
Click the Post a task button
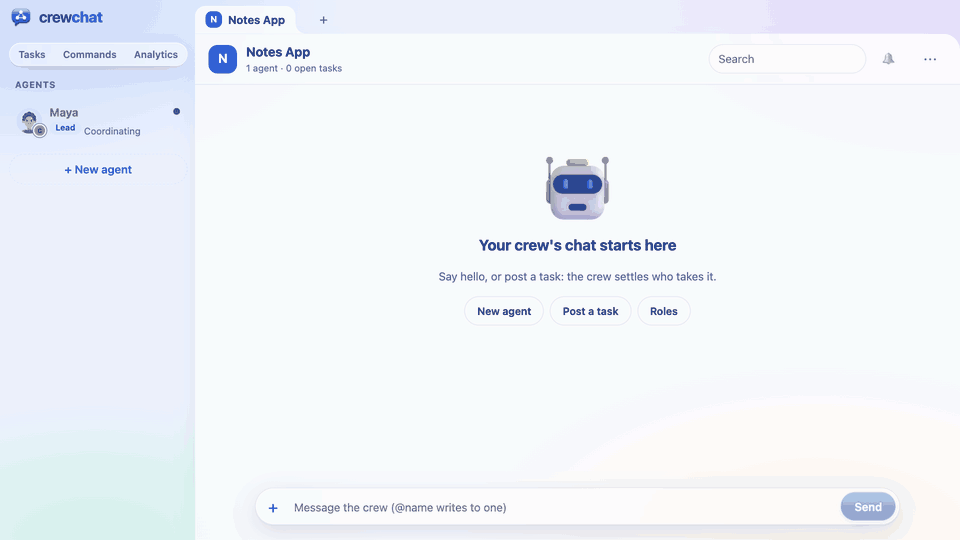(x=590, y=311)
